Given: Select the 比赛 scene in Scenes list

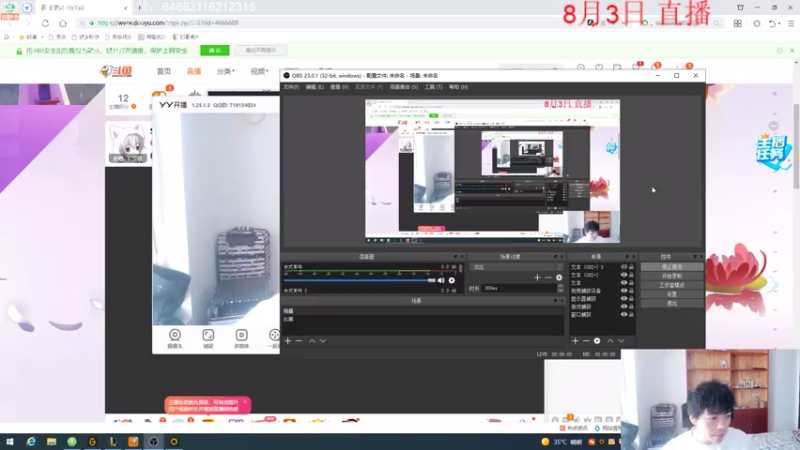Looking at the screenshot, I should (x=422, y=319).
